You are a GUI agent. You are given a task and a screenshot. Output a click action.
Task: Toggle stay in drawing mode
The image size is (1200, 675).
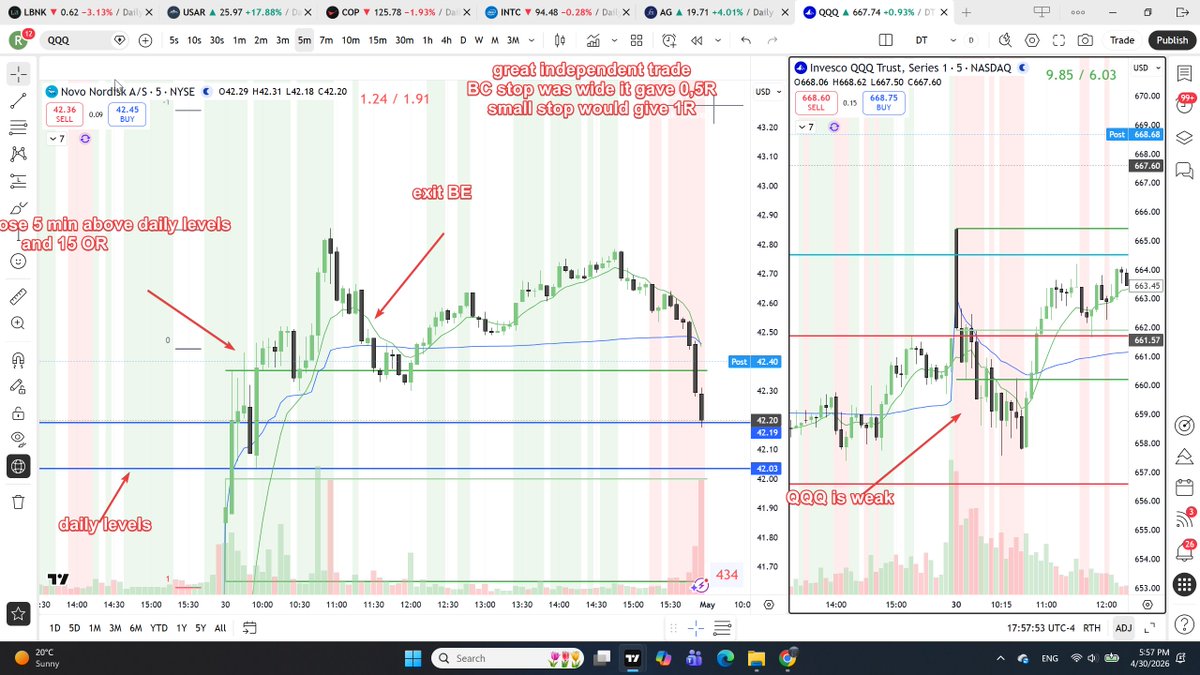pyautogui.click(x=18, y=386)
